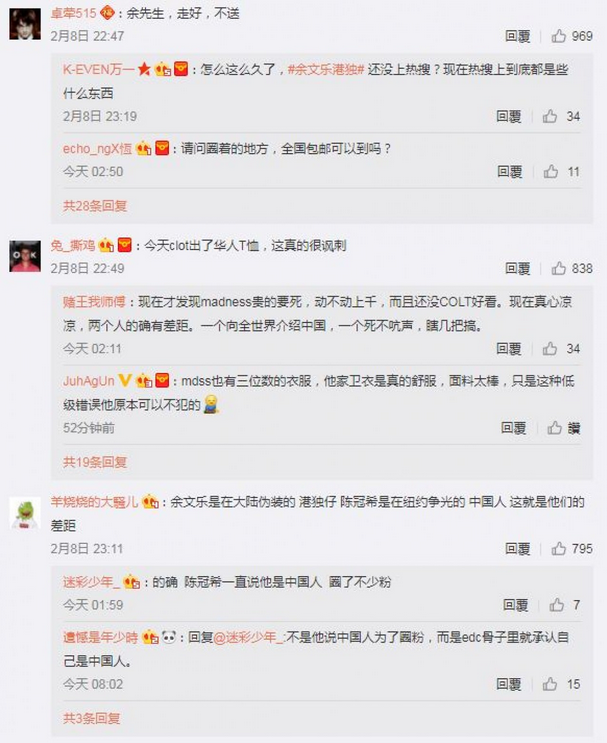This screenshot has width=607, height=743.
Task: Reply to 赌王我师傅's comment
Action: coord(509,349)
